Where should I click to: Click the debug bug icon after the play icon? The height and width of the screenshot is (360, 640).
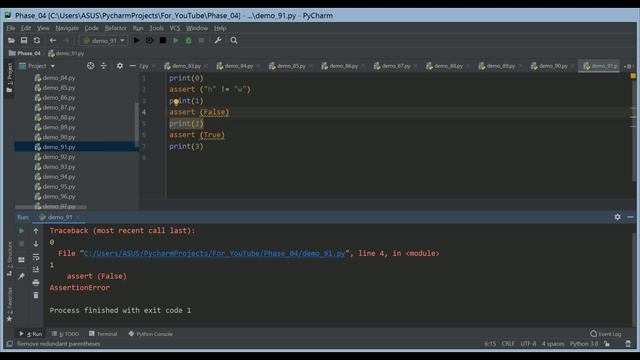150,40
